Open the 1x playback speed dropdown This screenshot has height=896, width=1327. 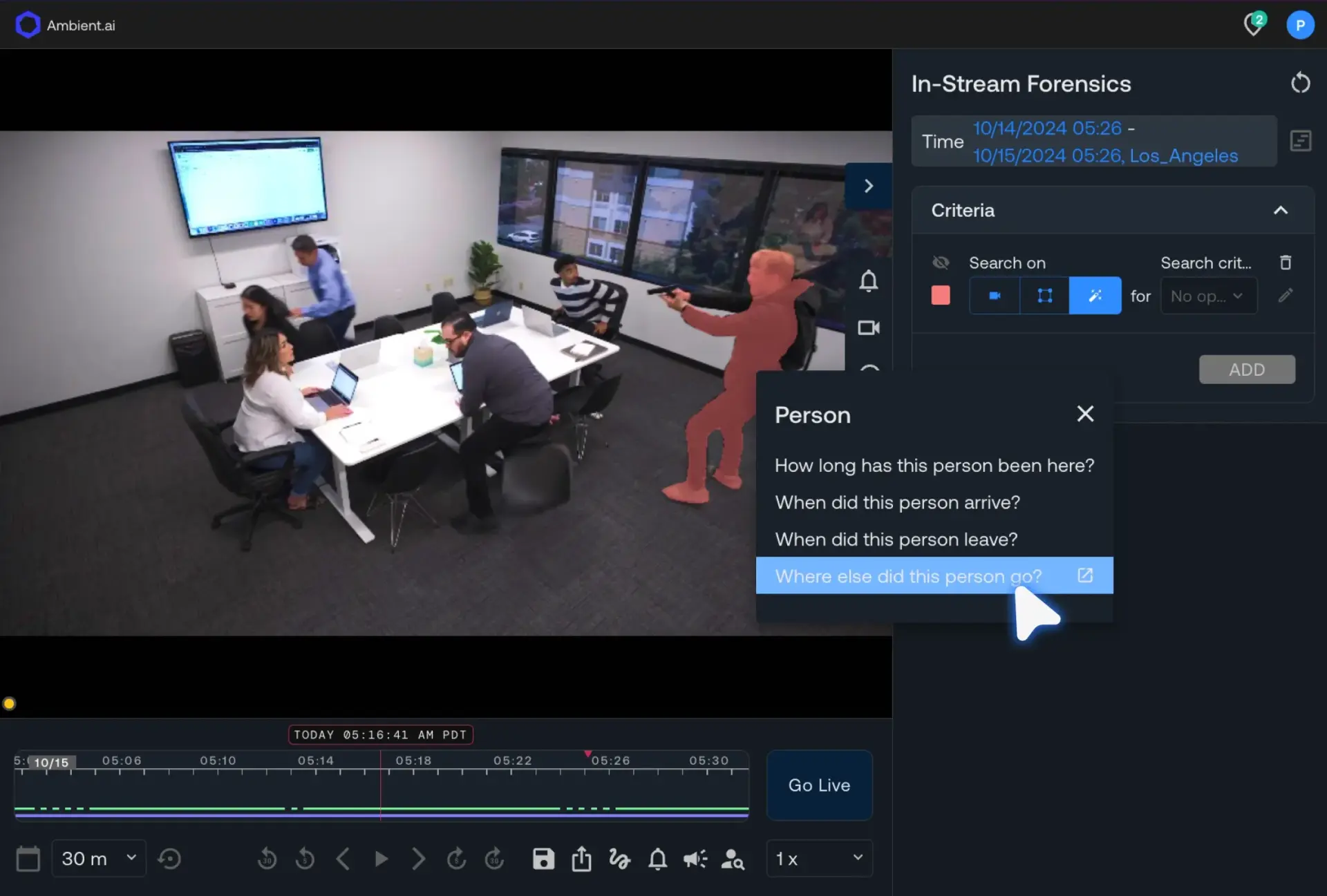[819, 858]
